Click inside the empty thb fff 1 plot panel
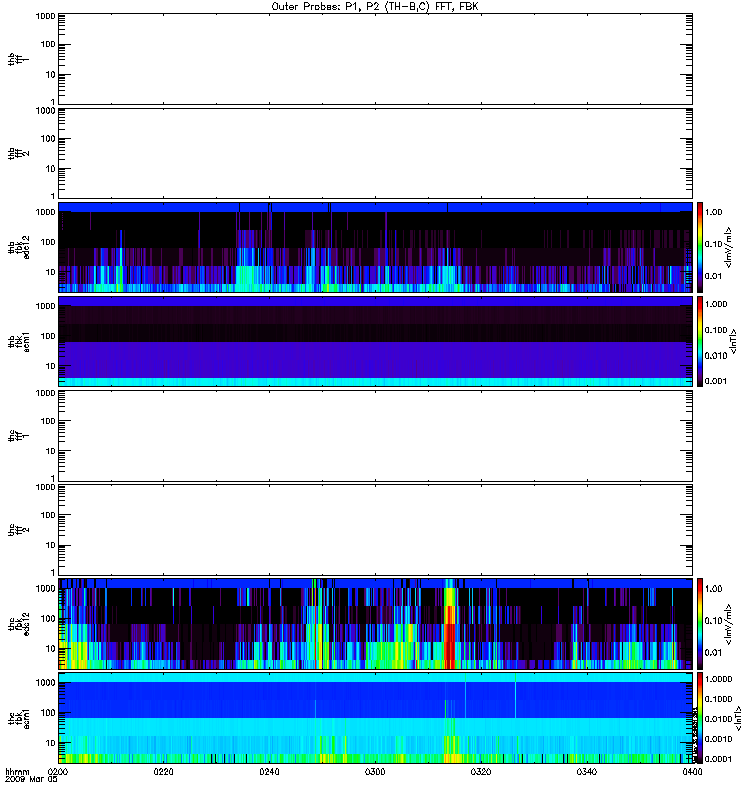This screenshot has width=750, height=800. pos(375,59)
